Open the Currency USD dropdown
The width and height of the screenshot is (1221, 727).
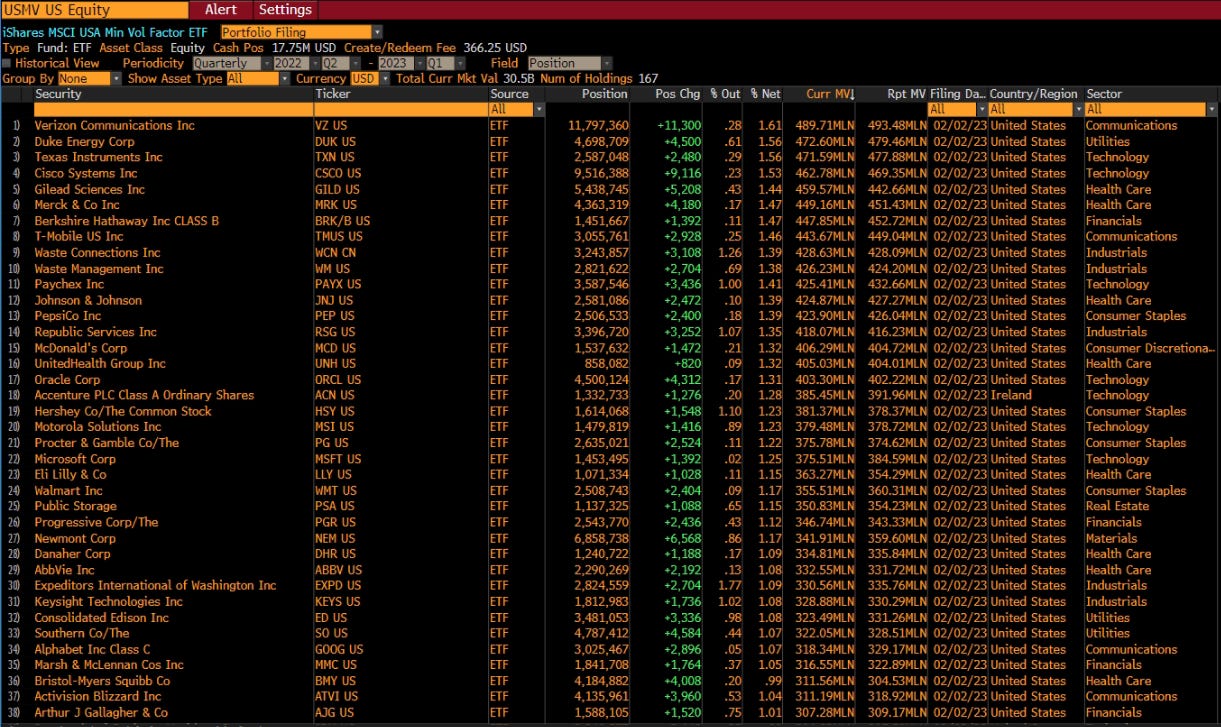point(369,78)
